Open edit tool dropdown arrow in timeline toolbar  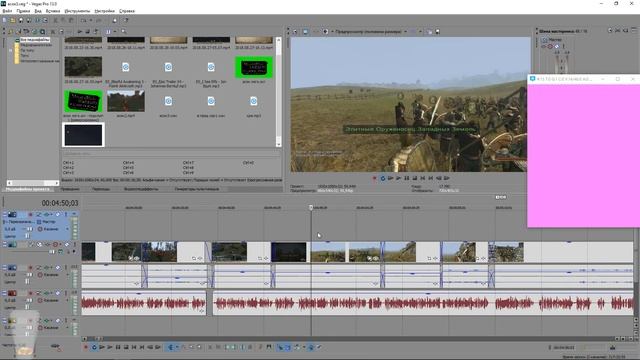pos(177,347)
